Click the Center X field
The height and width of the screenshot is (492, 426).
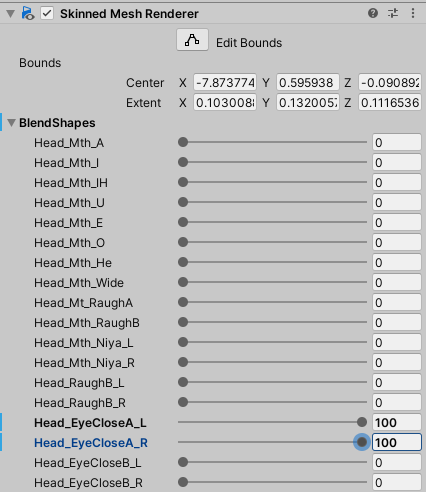tap(225, 82)
